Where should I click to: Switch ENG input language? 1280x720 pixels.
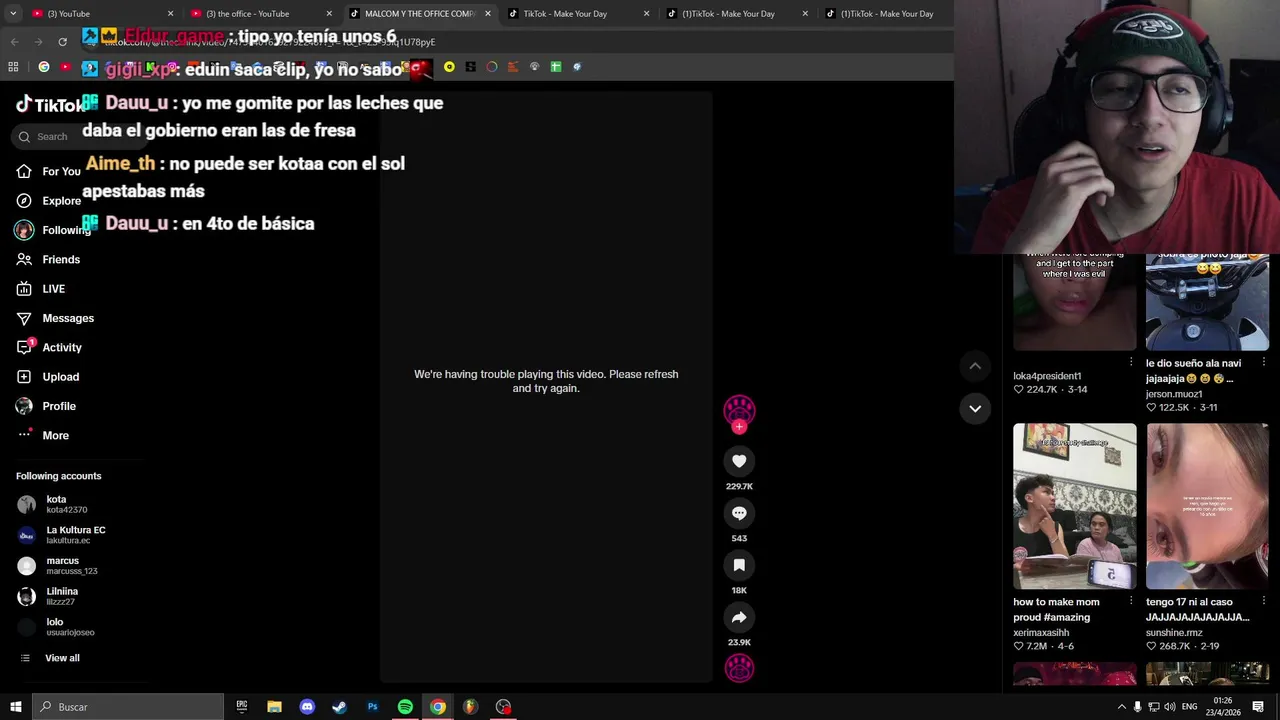coord(1190,707)
